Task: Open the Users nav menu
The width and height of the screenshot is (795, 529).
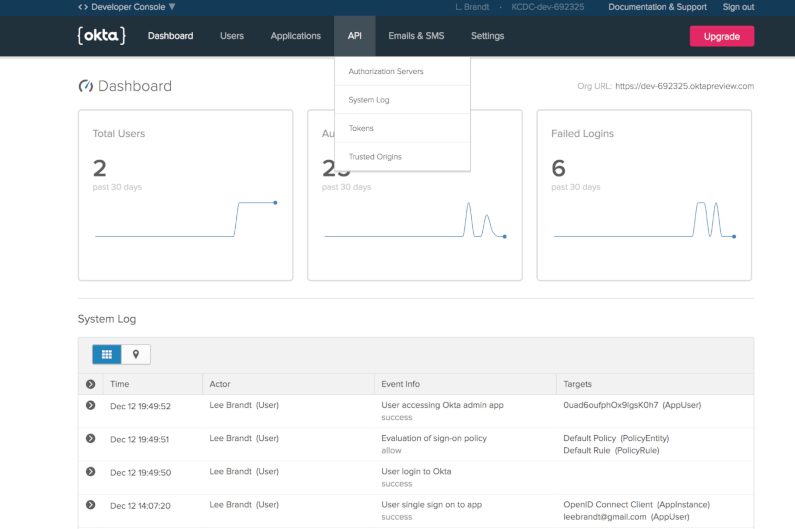Action: point(232,36)
